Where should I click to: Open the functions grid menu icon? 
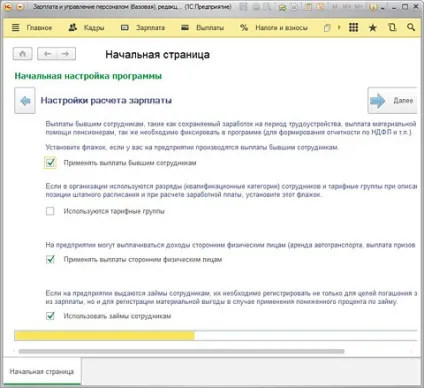pos(353,28)
